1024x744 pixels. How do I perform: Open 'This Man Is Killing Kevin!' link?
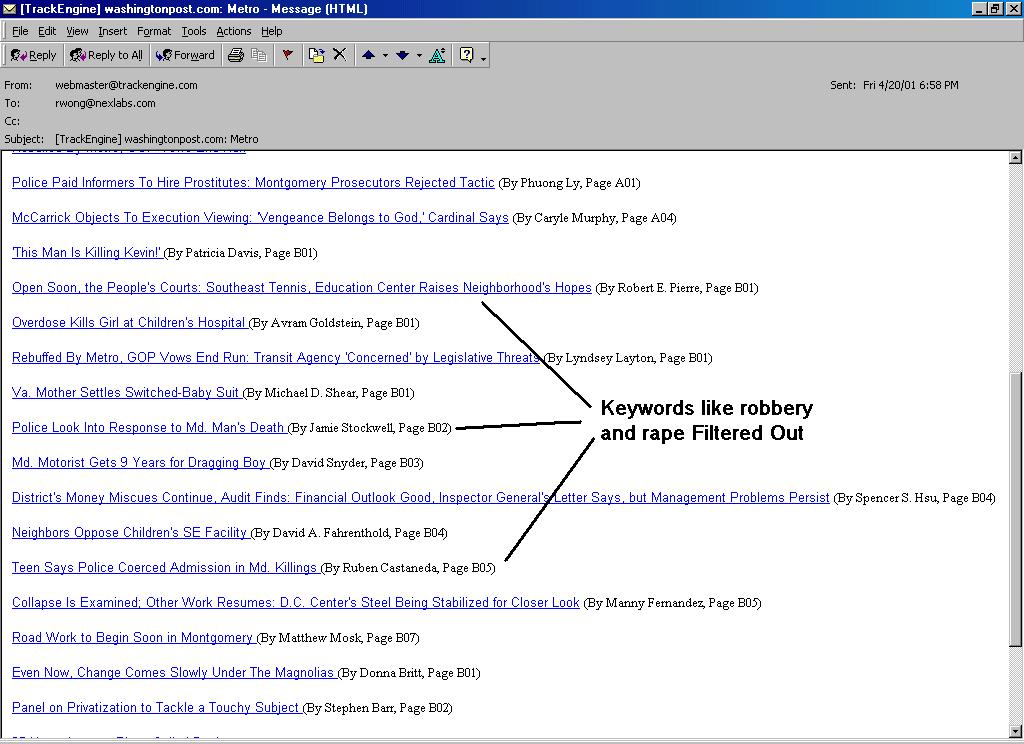coord(87,252)
